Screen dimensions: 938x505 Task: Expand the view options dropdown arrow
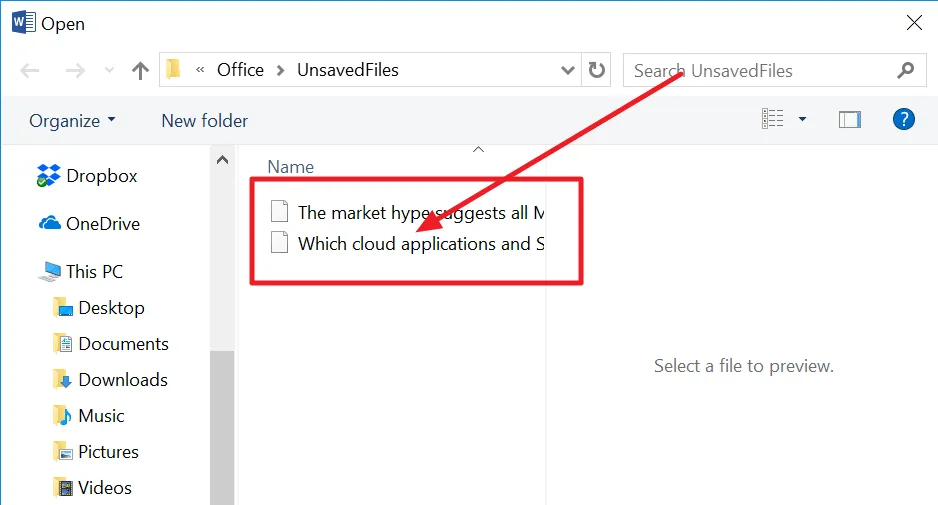802,119
